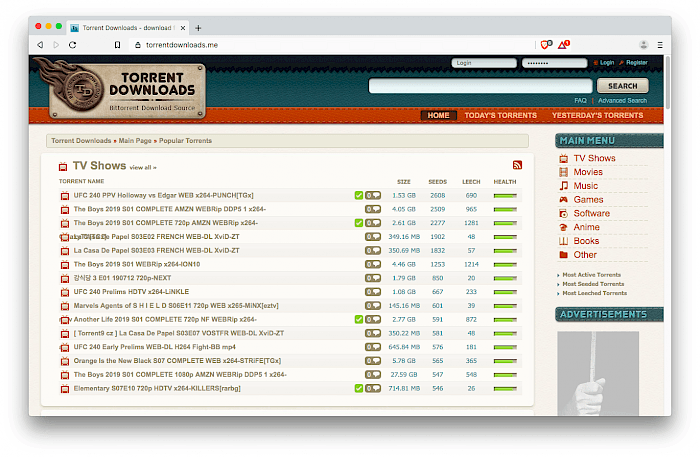This screenshot has width=700, height=457.
Task: Click the Music note icon in Main Menu
Action: pyautogui.click(x=564, y=186)
